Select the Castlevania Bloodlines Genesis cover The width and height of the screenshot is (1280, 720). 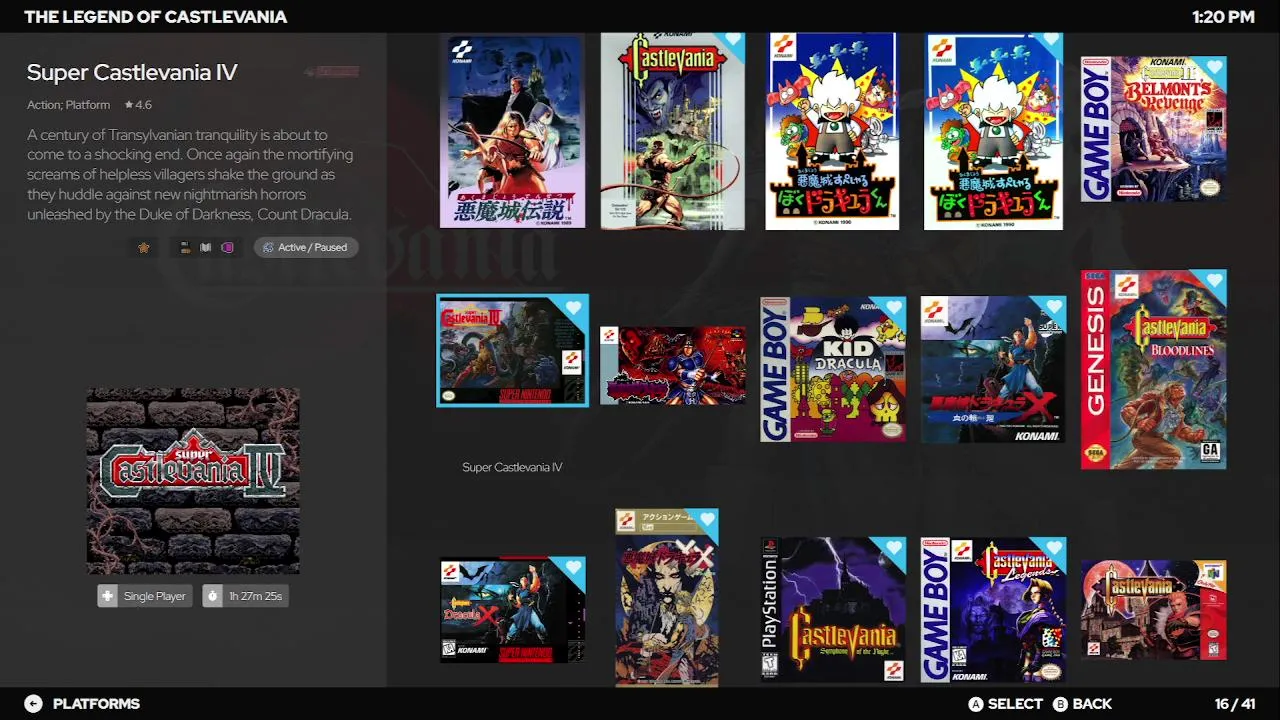click(x=1153, y=369)
